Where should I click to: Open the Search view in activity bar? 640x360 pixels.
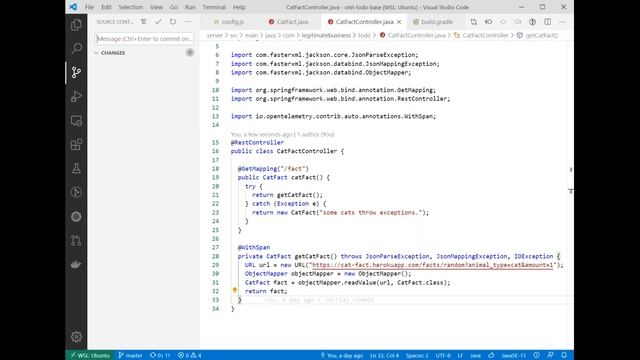click(x=76, y=49)
